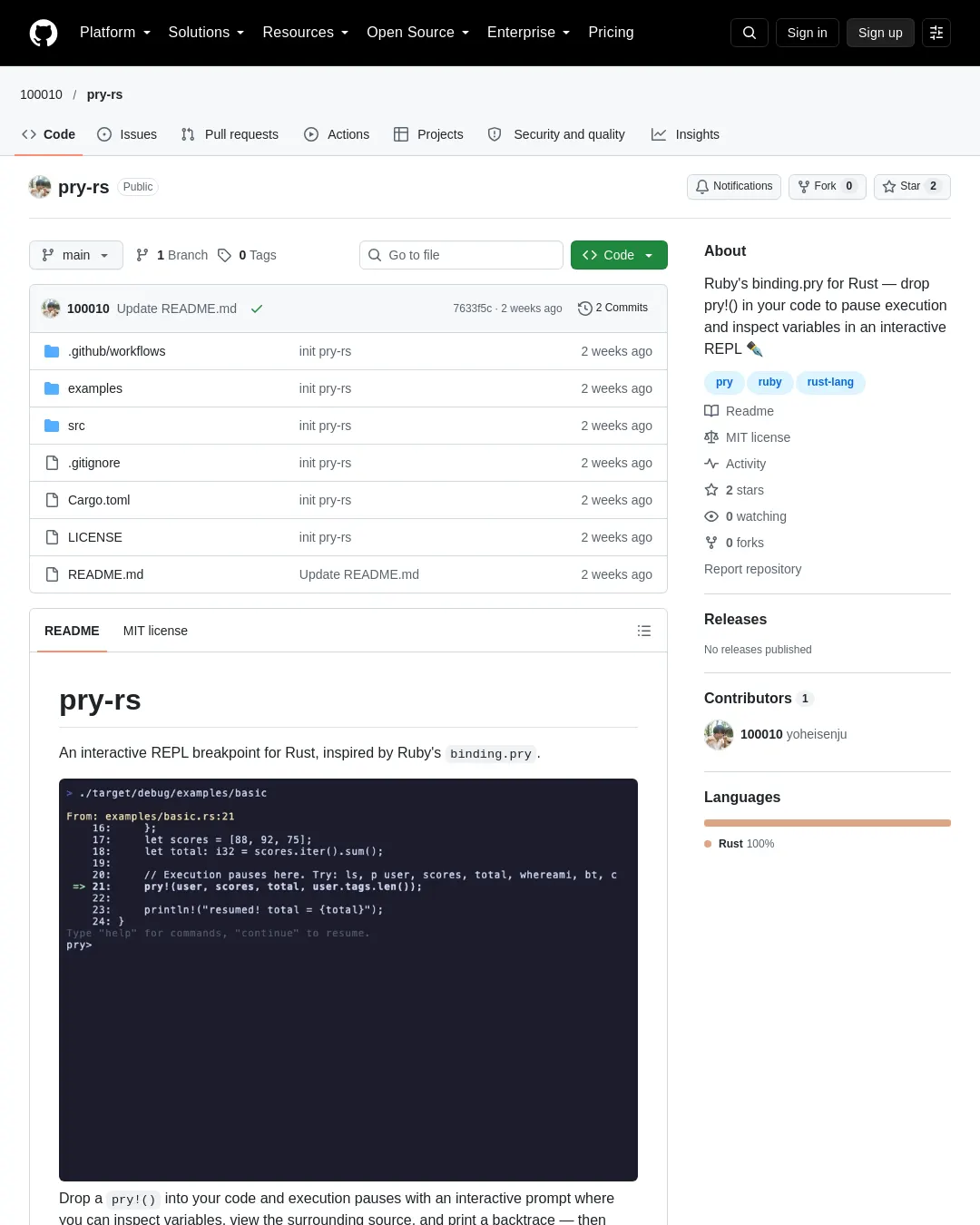The height and width of the screenshot is (1225, 980).
Task: Expand the Resources menu
Action: 305,33
